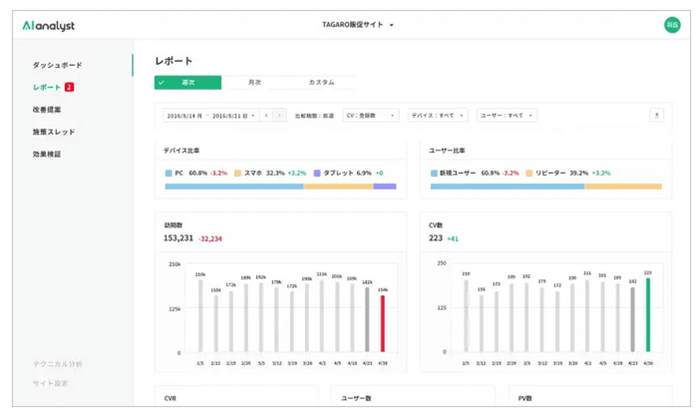
Task: Click the CV数 card heading
Action: (x=436, y=225)
